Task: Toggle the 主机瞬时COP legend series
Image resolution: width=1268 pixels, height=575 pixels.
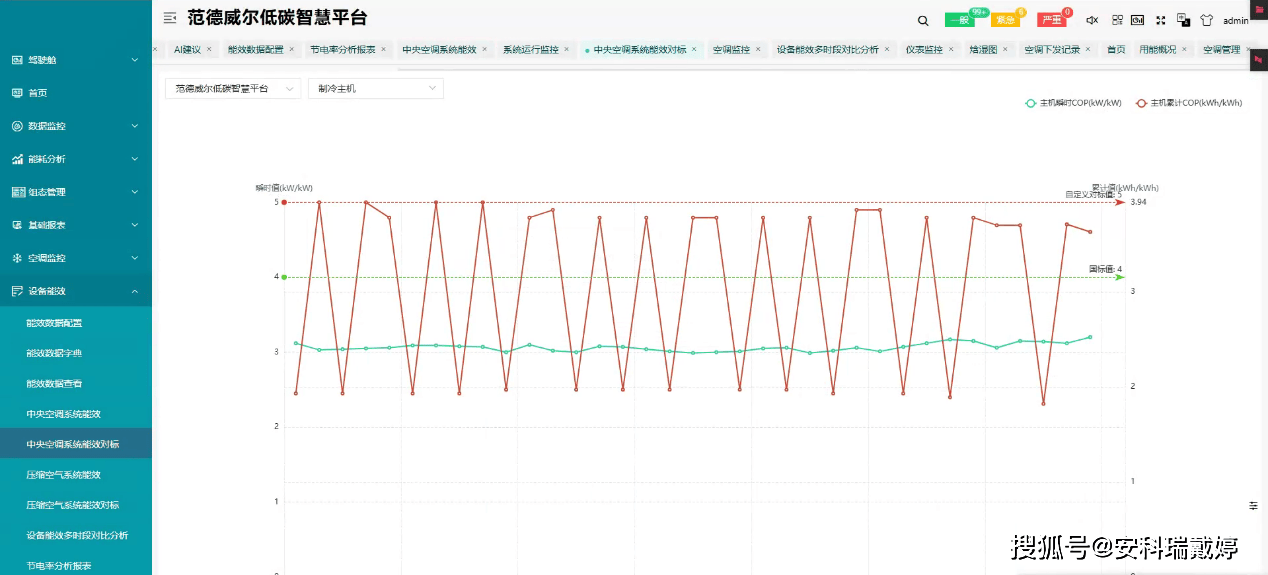Action: [x=1073, y=103]
